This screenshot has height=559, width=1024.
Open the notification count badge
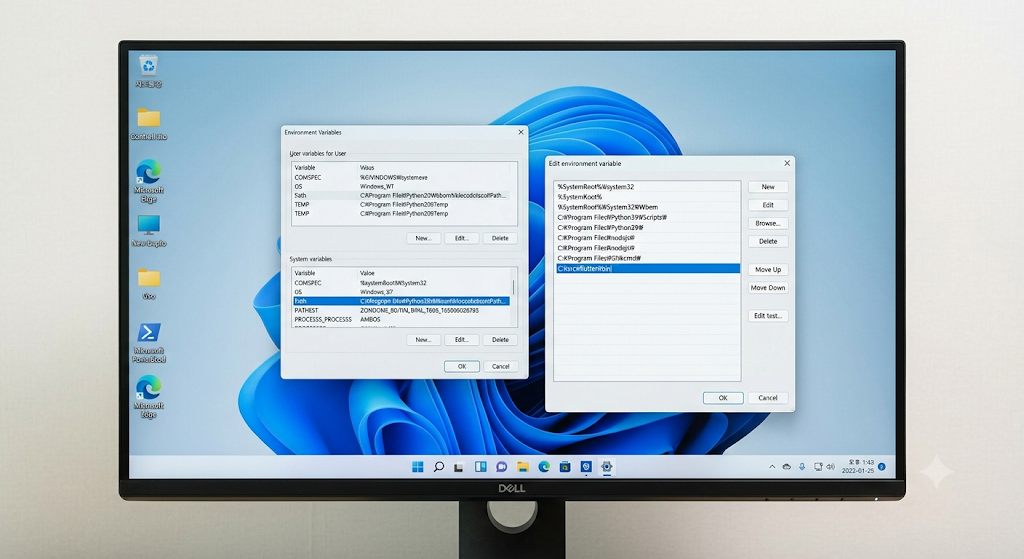(882, 466)
